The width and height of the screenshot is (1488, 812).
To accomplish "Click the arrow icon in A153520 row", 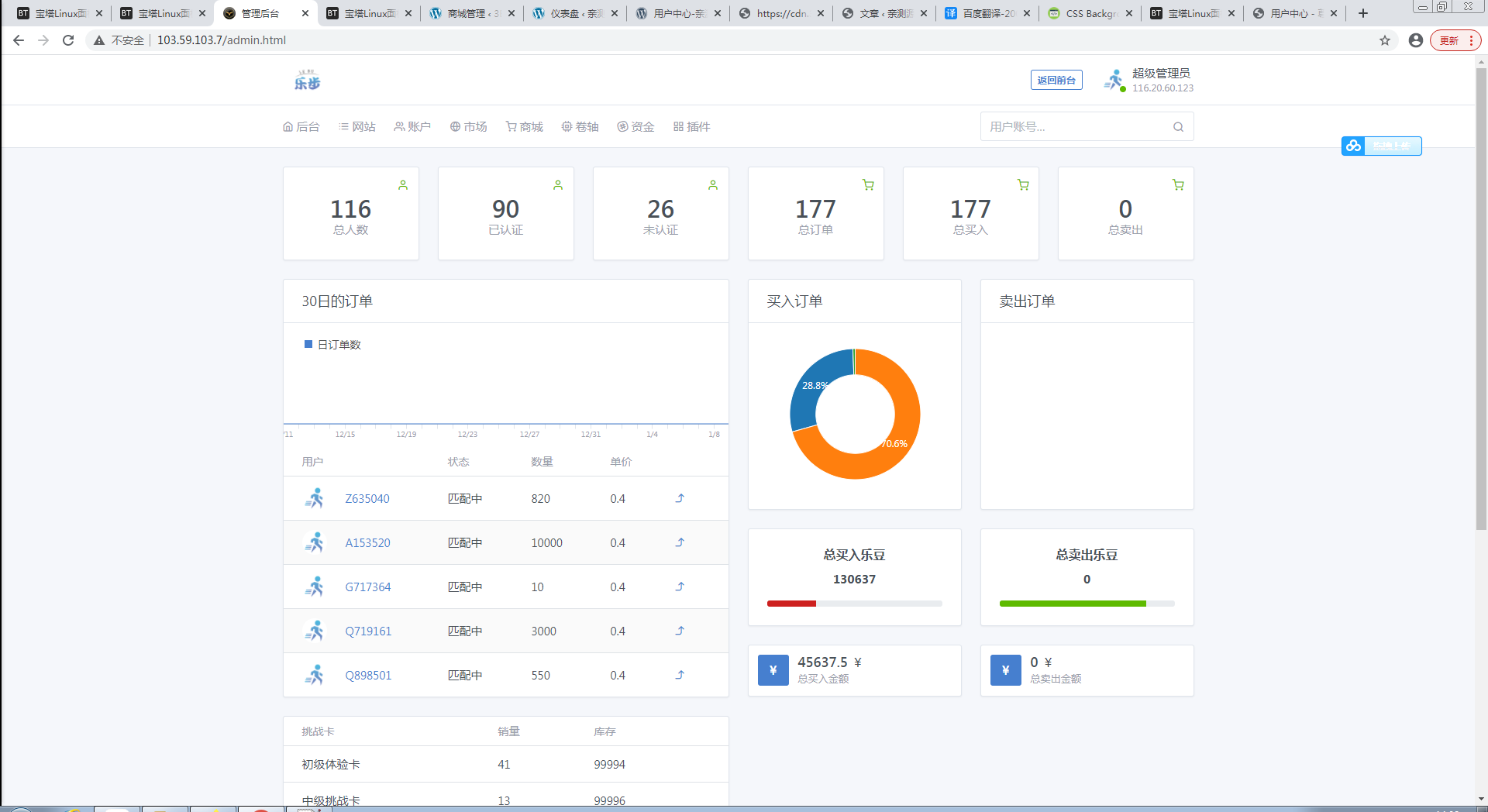I will [x=680, y=542].
